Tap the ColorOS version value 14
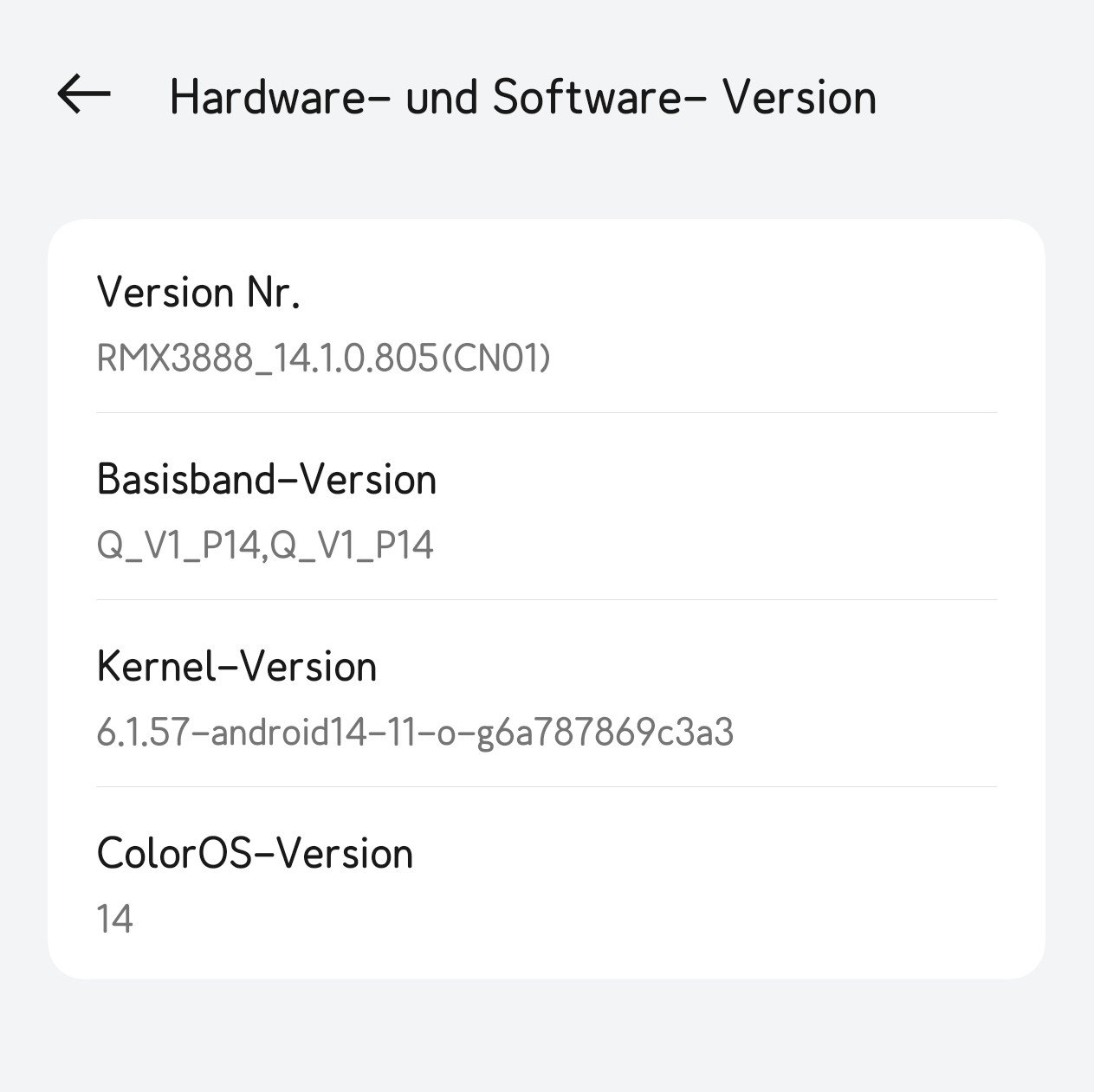The image size is (1094, 1092). tap(114, 920)
